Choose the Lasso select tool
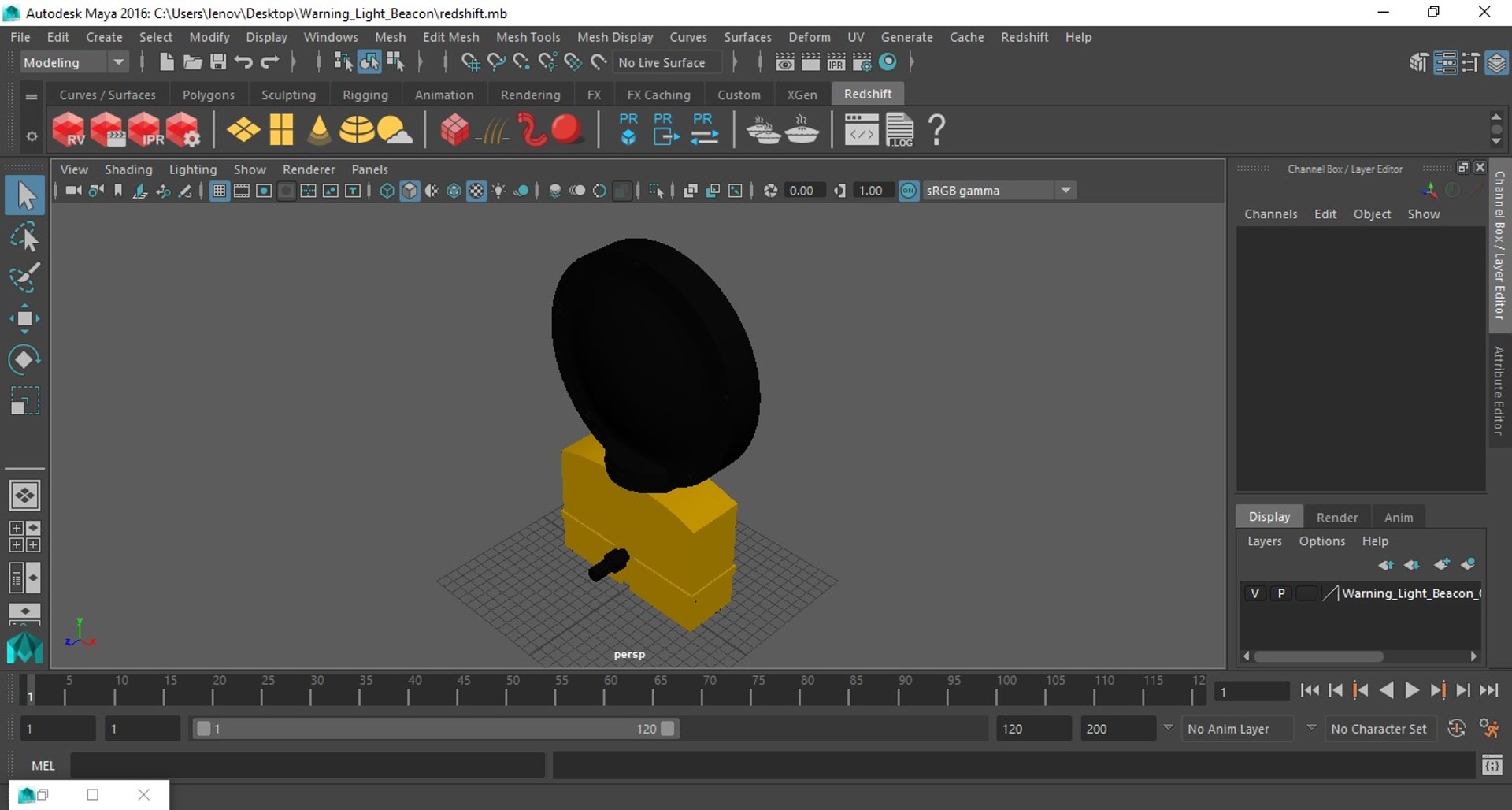 click(x=24, y=236)
